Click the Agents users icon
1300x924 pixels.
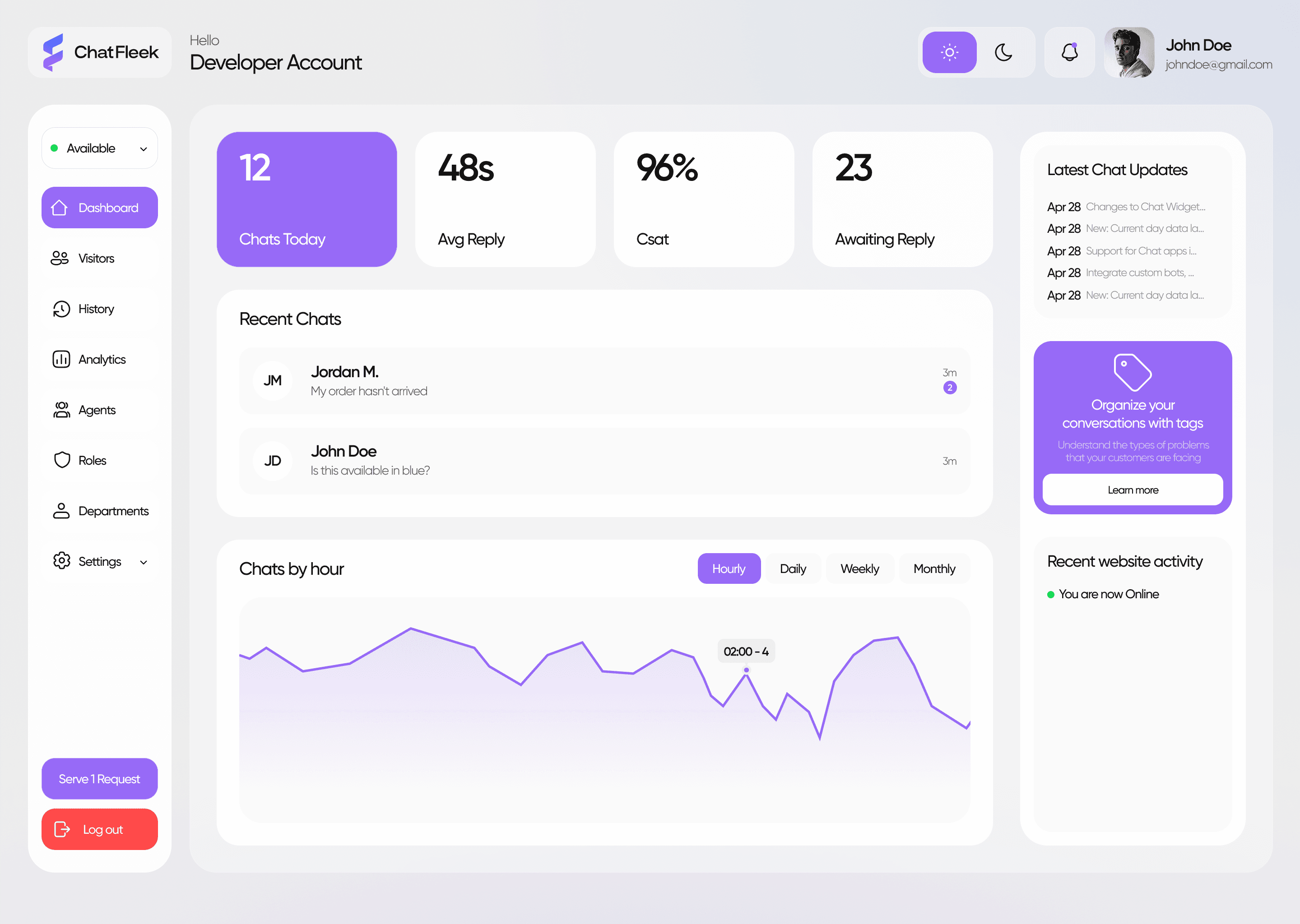[x=61, y=410]
